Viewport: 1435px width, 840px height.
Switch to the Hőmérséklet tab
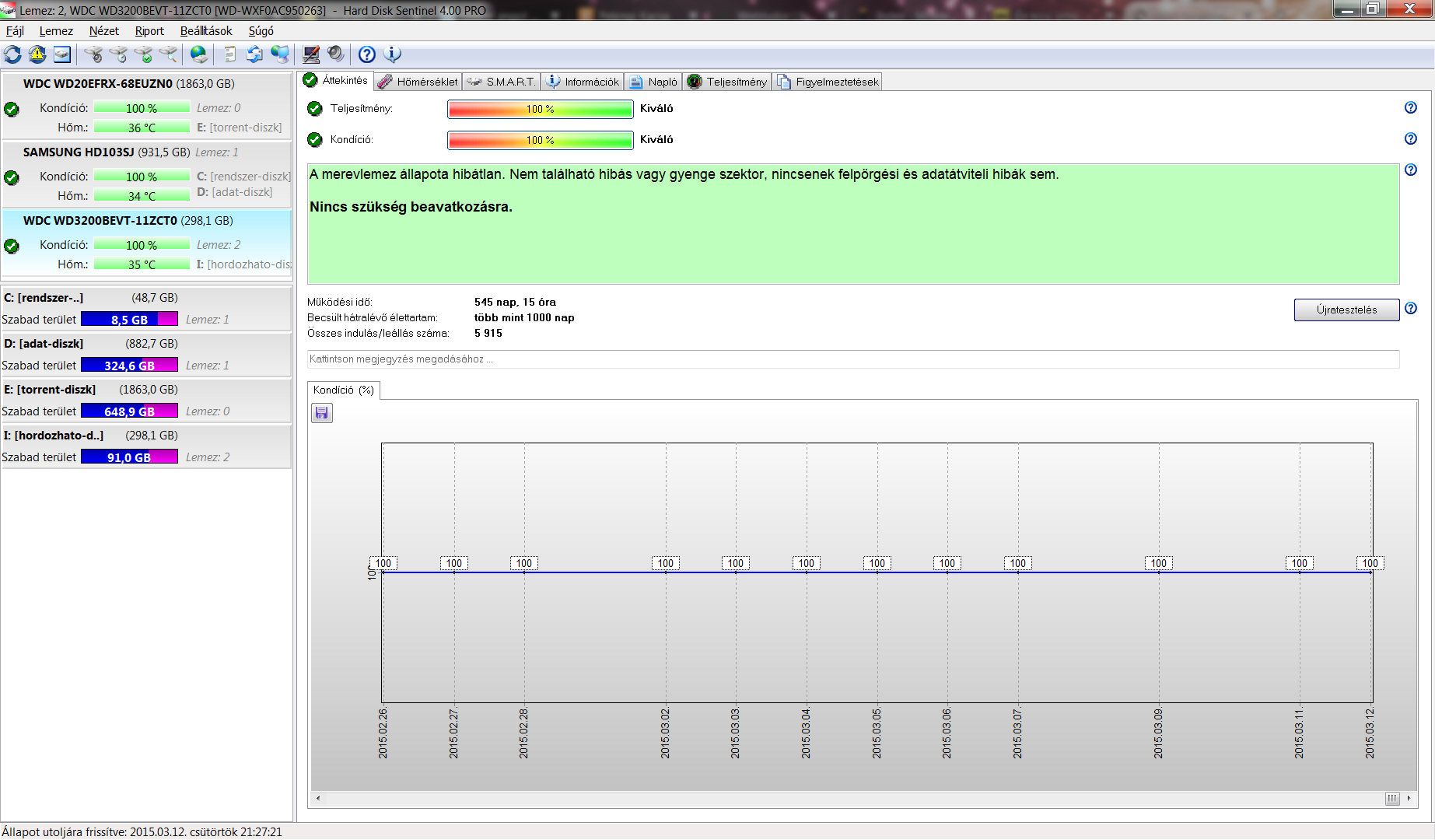click(x=418, y=82)
